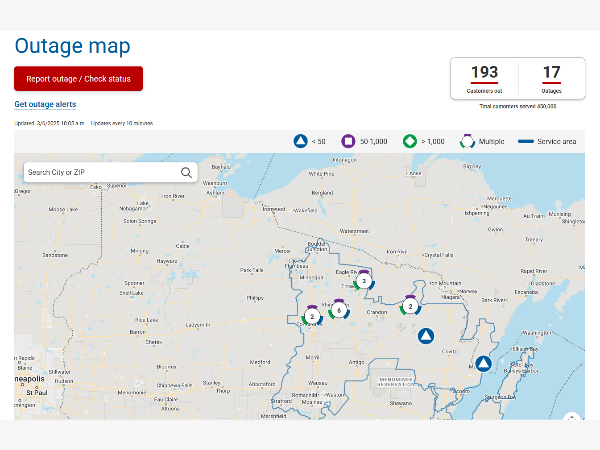Click the green diamond over-1,000 legend icon
The width and height of the screenshot is (600, 450).
pos(409,141)
